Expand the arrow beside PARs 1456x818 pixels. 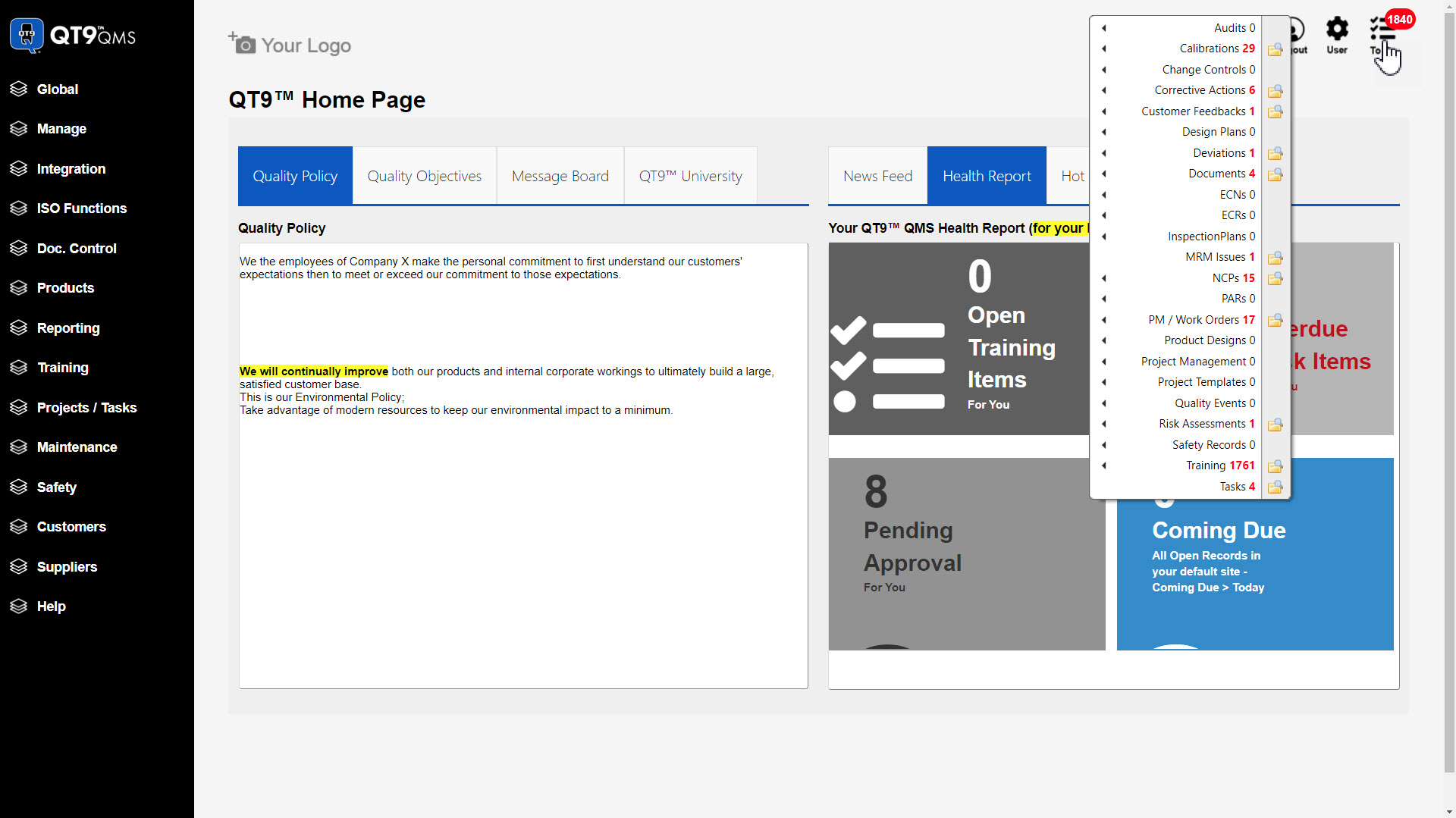[1104, 299]
